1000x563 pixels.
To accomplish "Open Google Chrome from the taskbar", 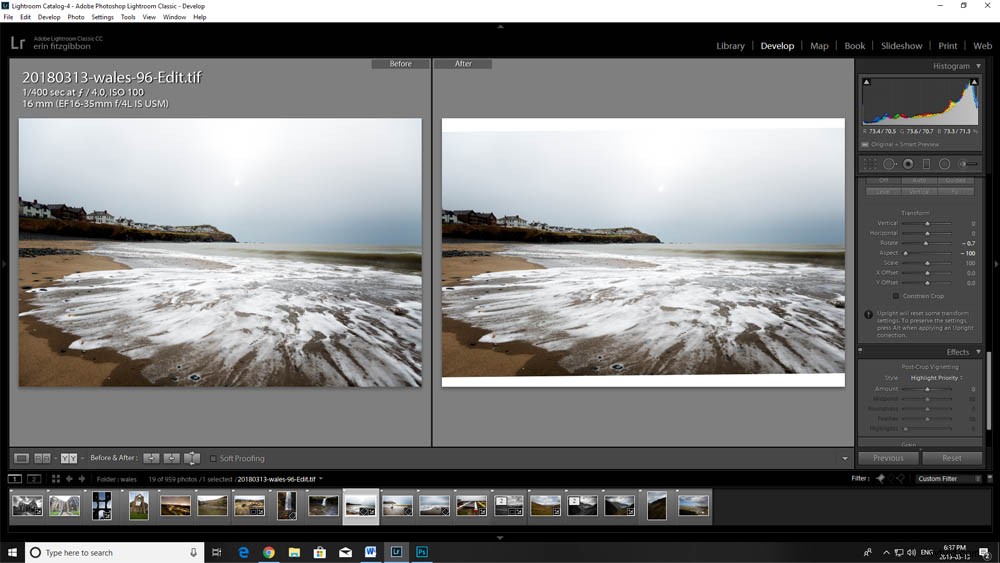I will (268, 552).
